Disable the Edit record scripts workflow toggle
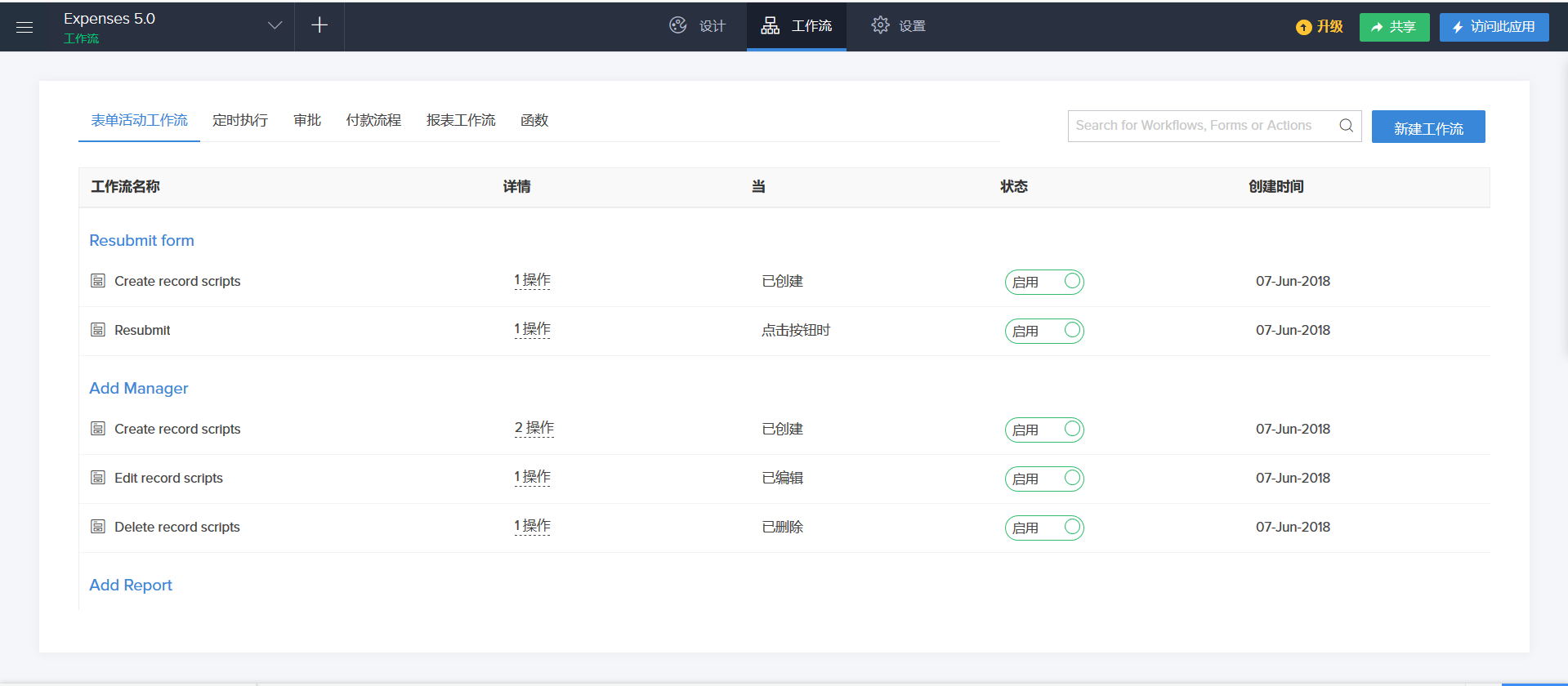The width and height of the screenshot is (1568, 686). coord(1044,479)
